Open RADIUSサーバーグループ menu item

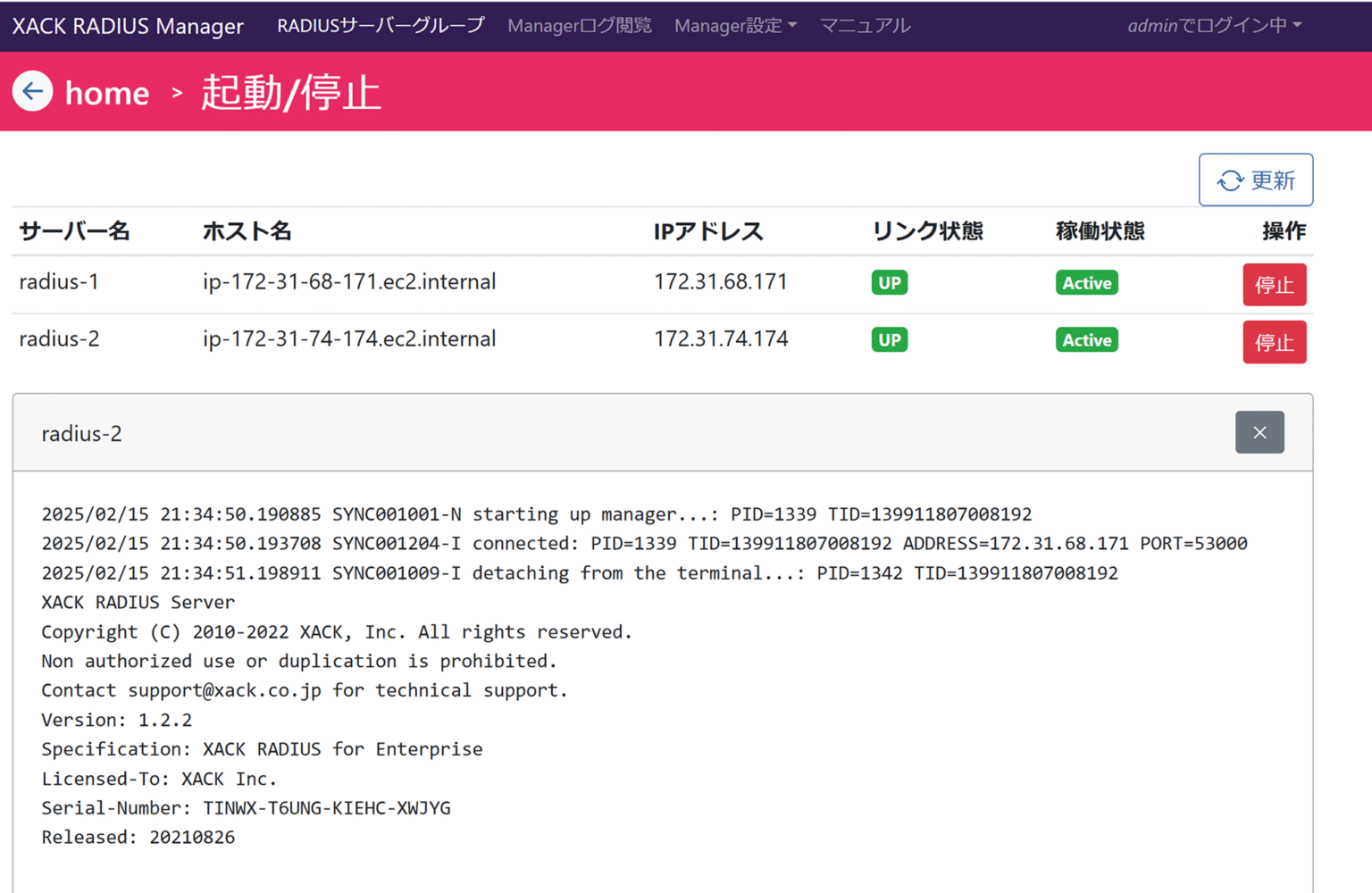381,26
